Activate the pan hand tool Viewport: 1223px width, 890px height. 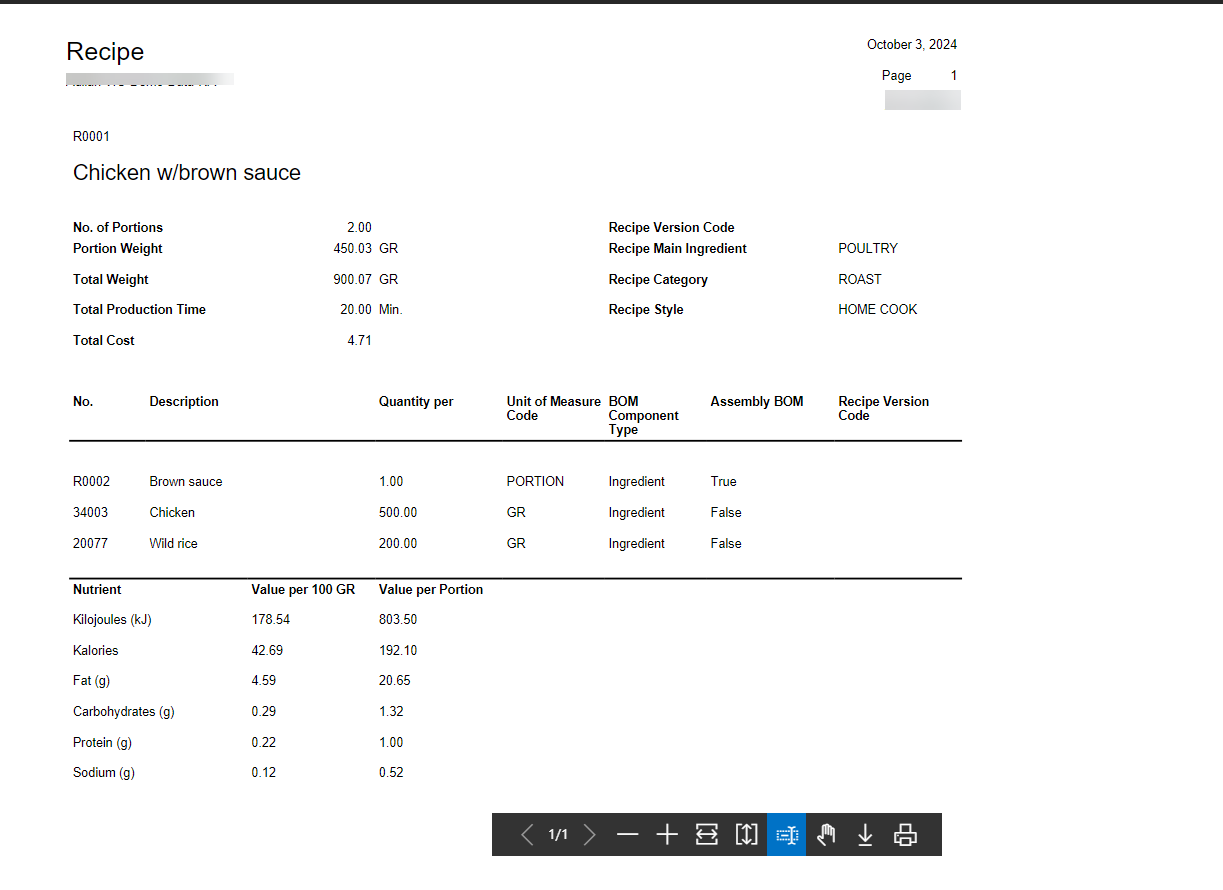826,834
